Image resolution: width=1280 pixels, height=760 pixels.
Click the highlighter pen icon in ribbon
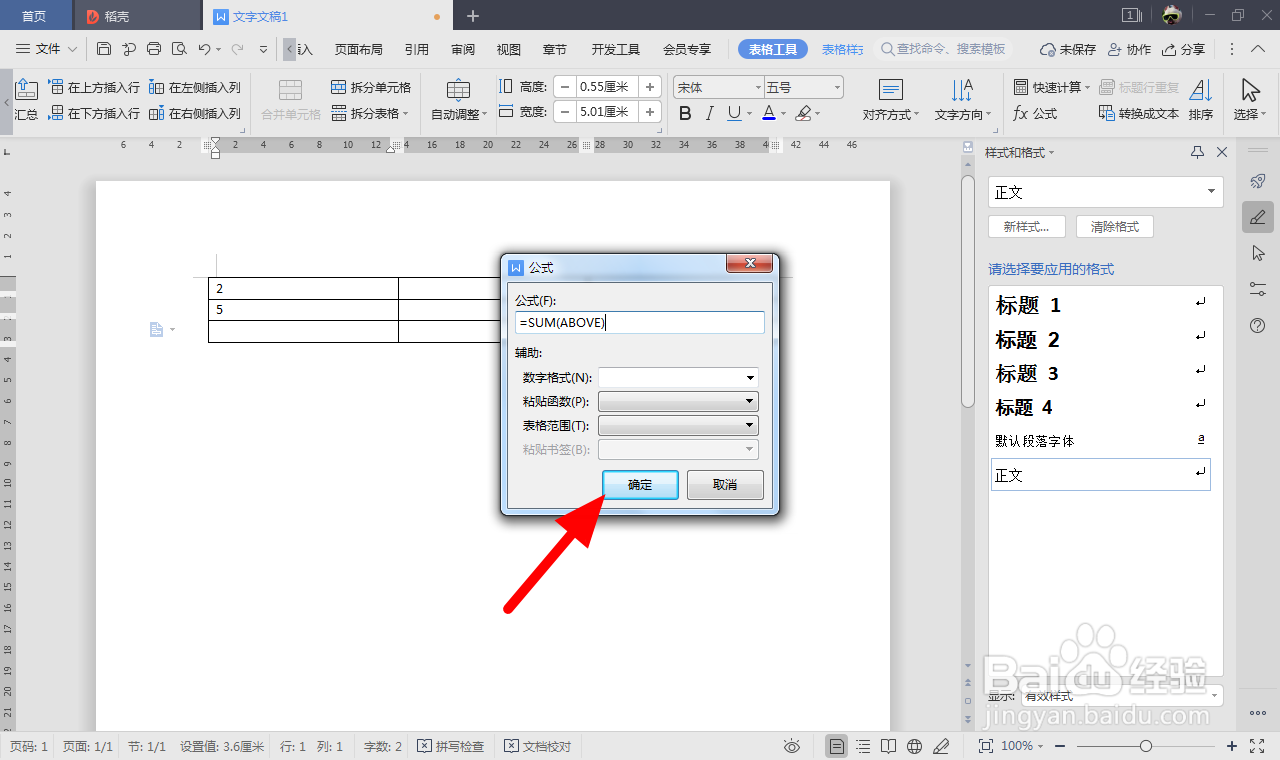[802, 114]
